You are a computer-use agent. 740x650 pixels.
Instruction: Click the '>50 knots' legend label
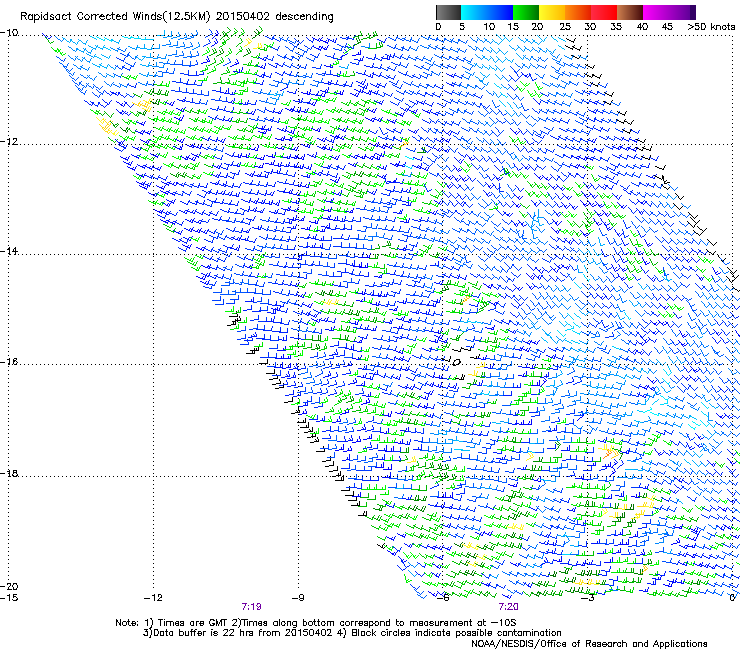pyautogui.click(x=711, y=27)
